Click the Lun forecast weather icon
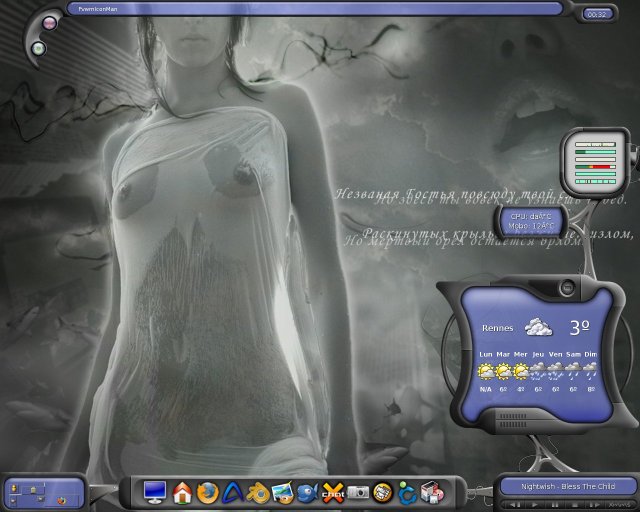Viewport: 640px width, 512px height. pos(486,371)
